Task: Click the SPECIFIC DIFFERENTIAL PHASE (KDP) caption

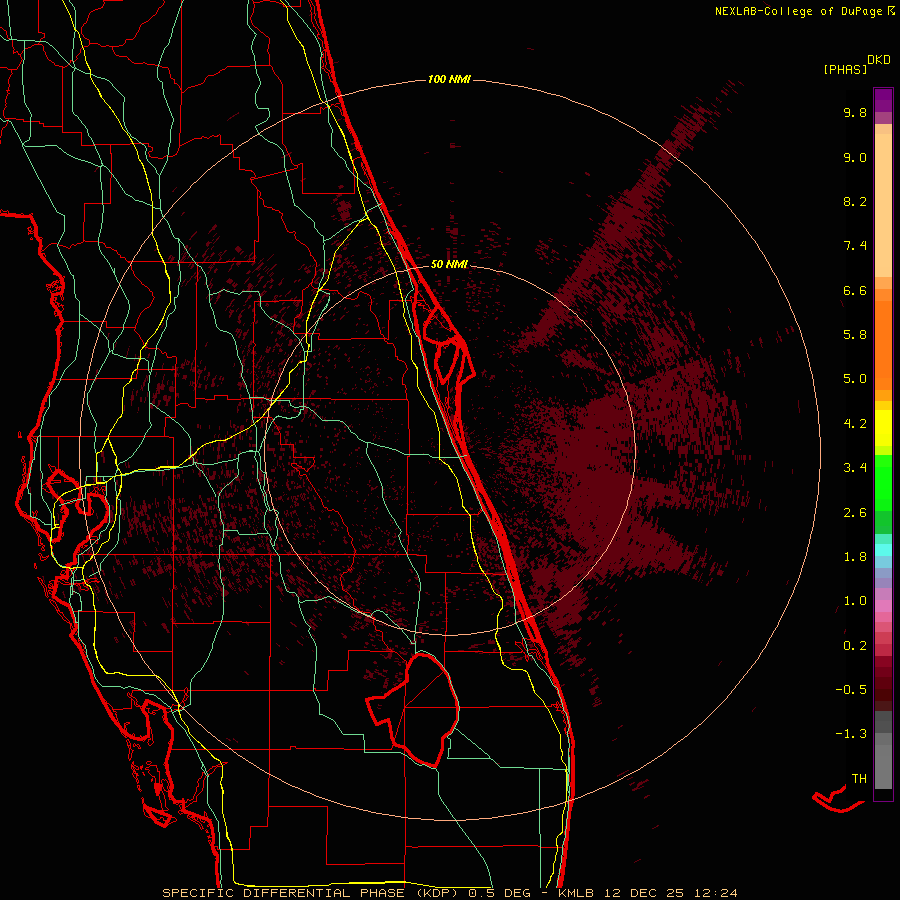Action: [x=314, y=893]
